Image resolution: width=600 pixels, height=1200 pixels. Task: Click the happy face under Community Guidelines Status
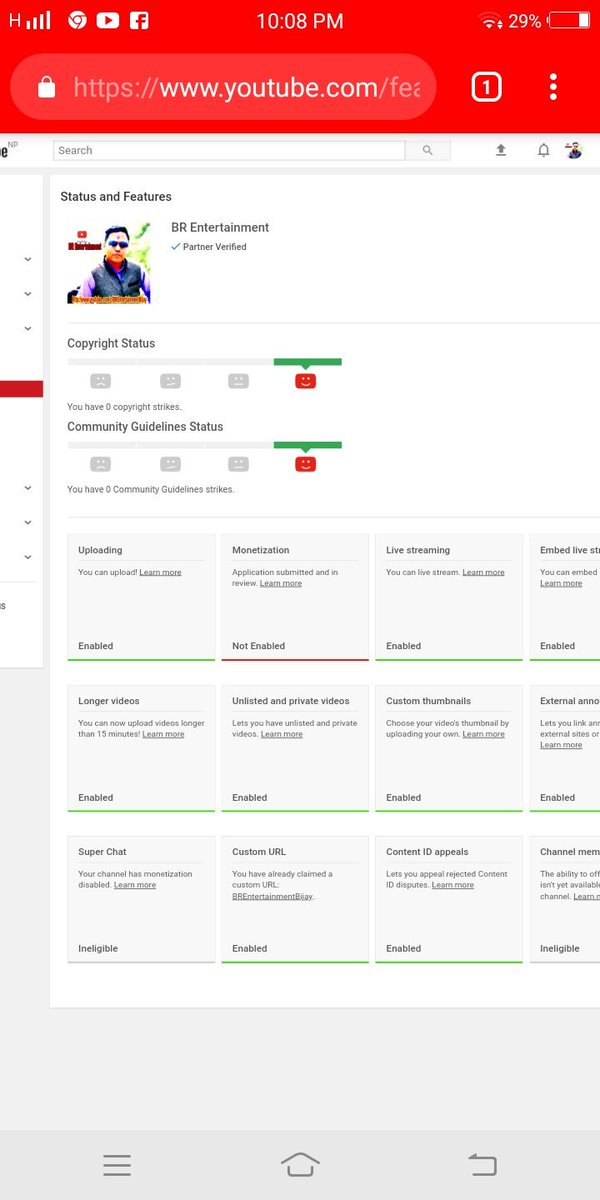pos(306,464)
